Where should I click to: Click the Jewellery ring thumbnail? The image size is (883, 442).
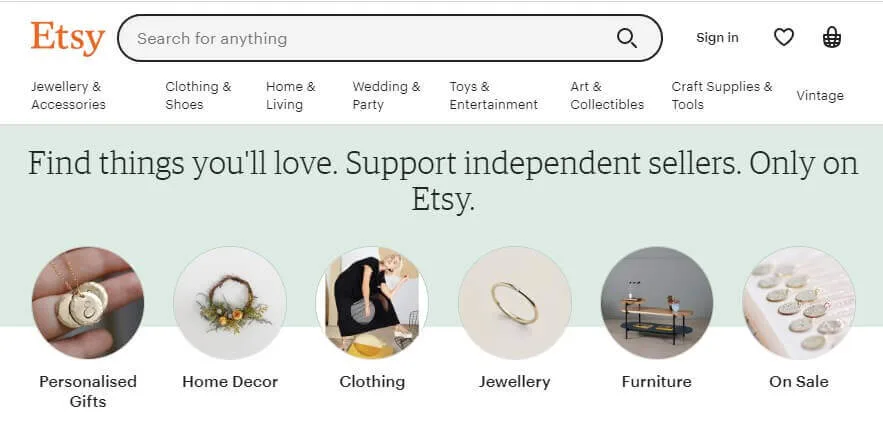514,303
